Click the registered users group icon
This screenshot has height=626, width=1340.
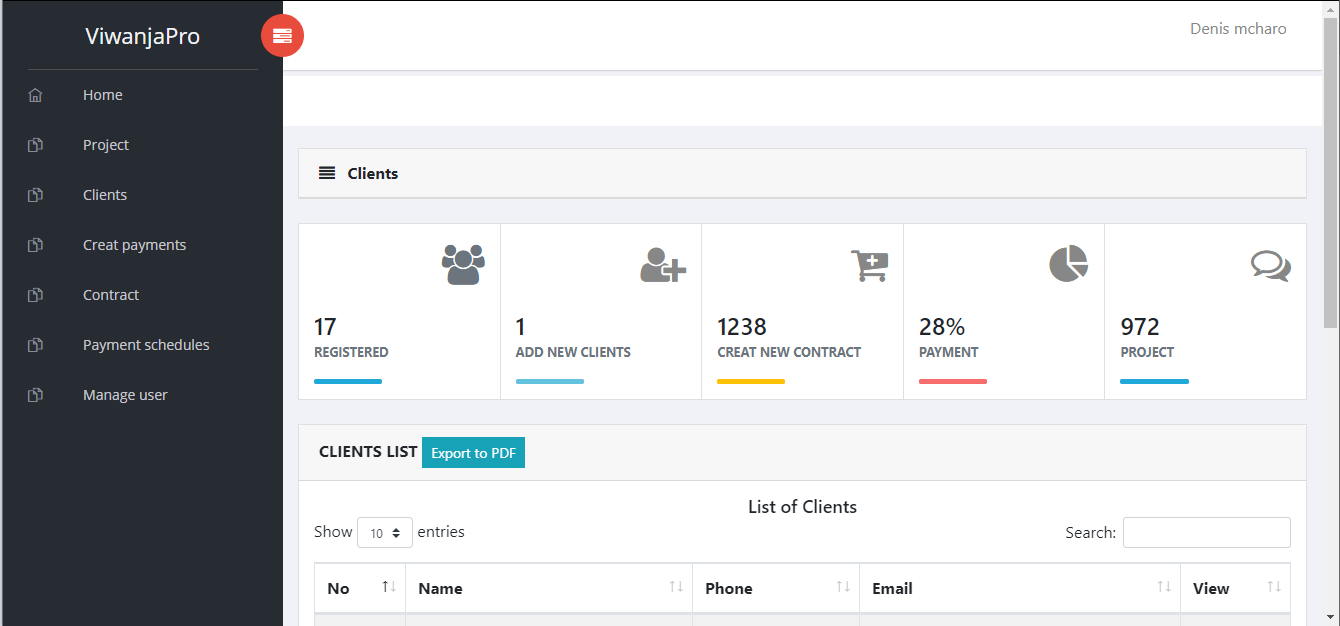tap(462, 265)
